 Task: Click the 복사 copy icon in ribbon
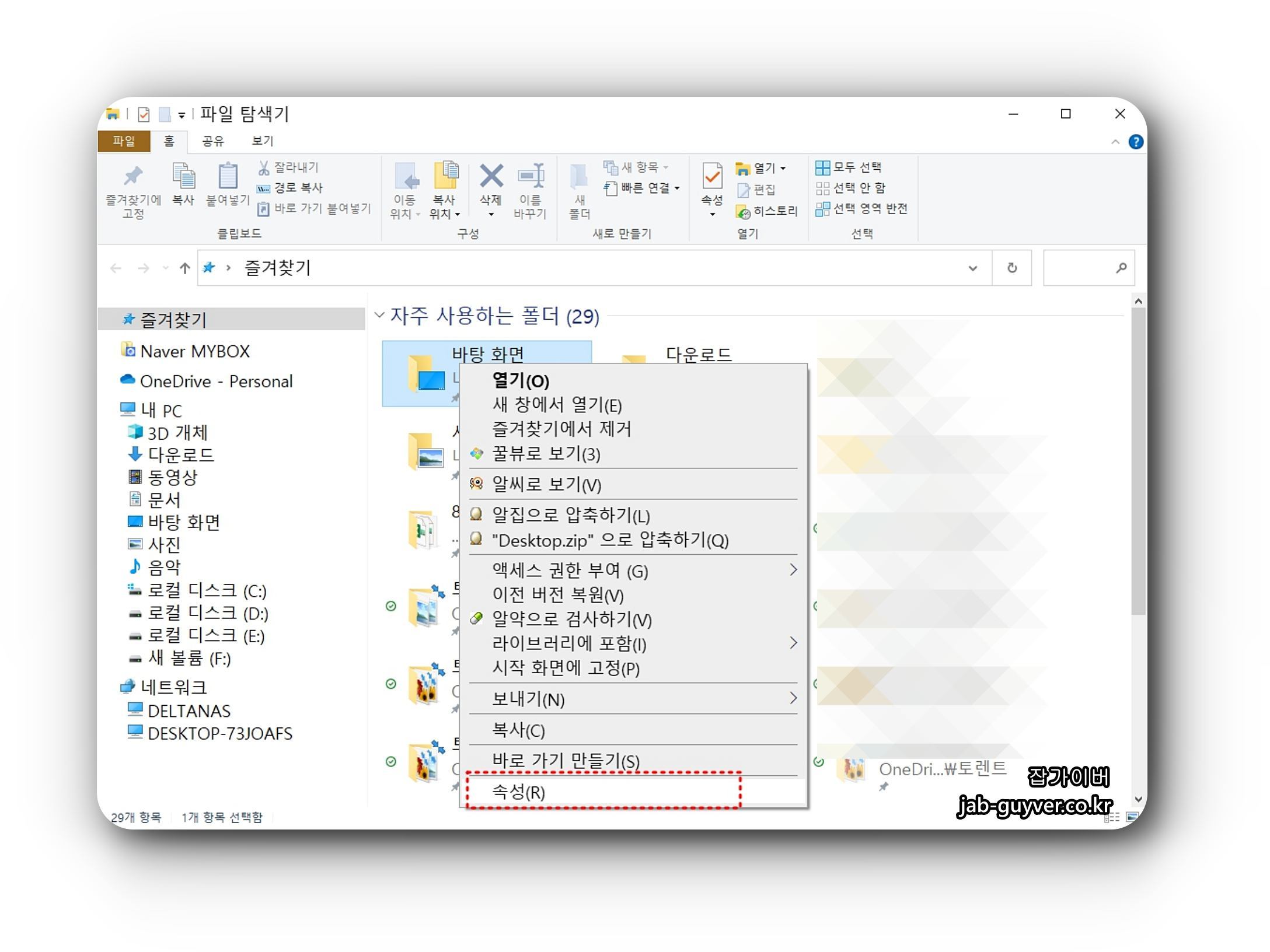[x=183, y=177]
